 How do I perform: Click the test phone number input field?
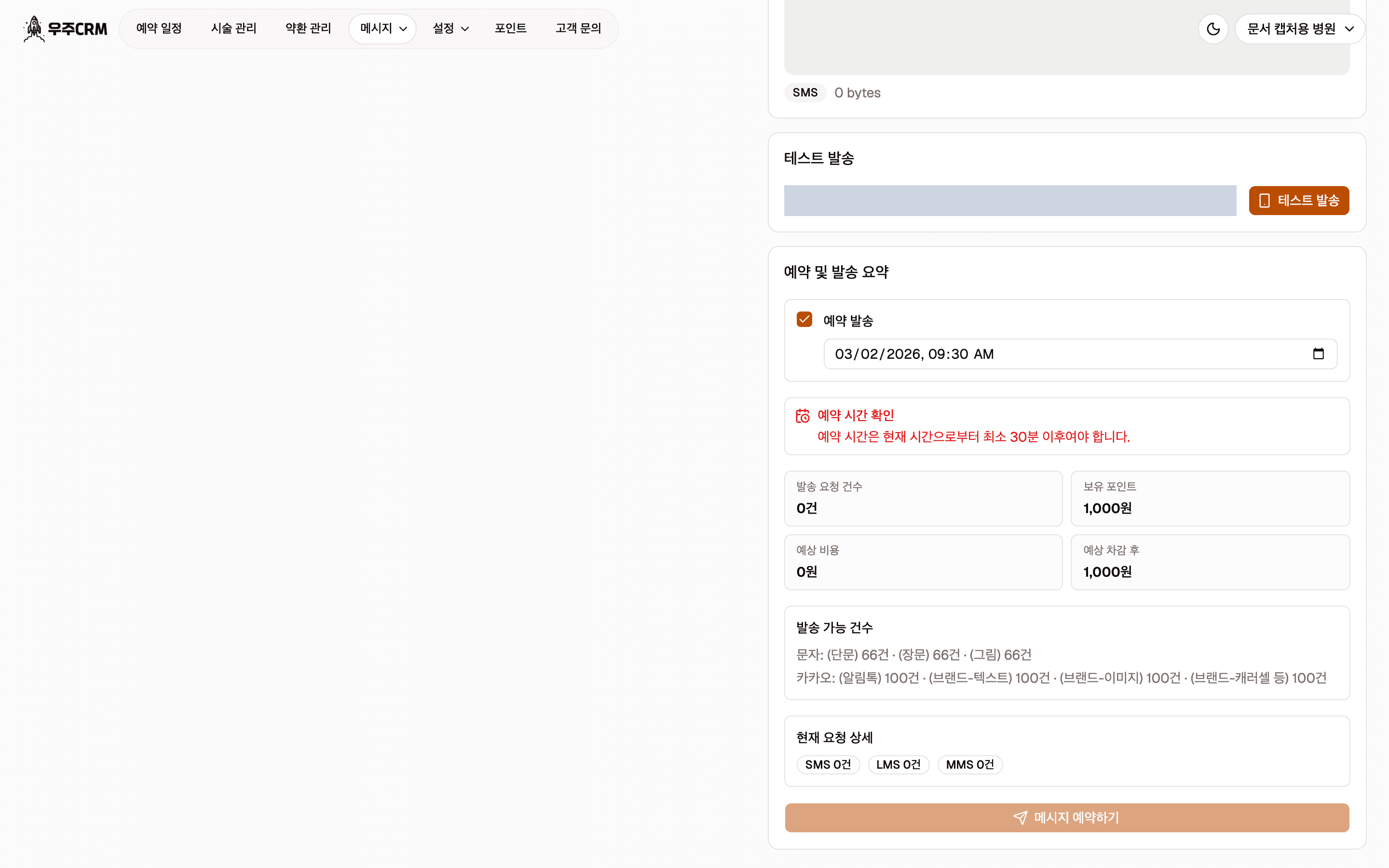[x=1009, y=200]
